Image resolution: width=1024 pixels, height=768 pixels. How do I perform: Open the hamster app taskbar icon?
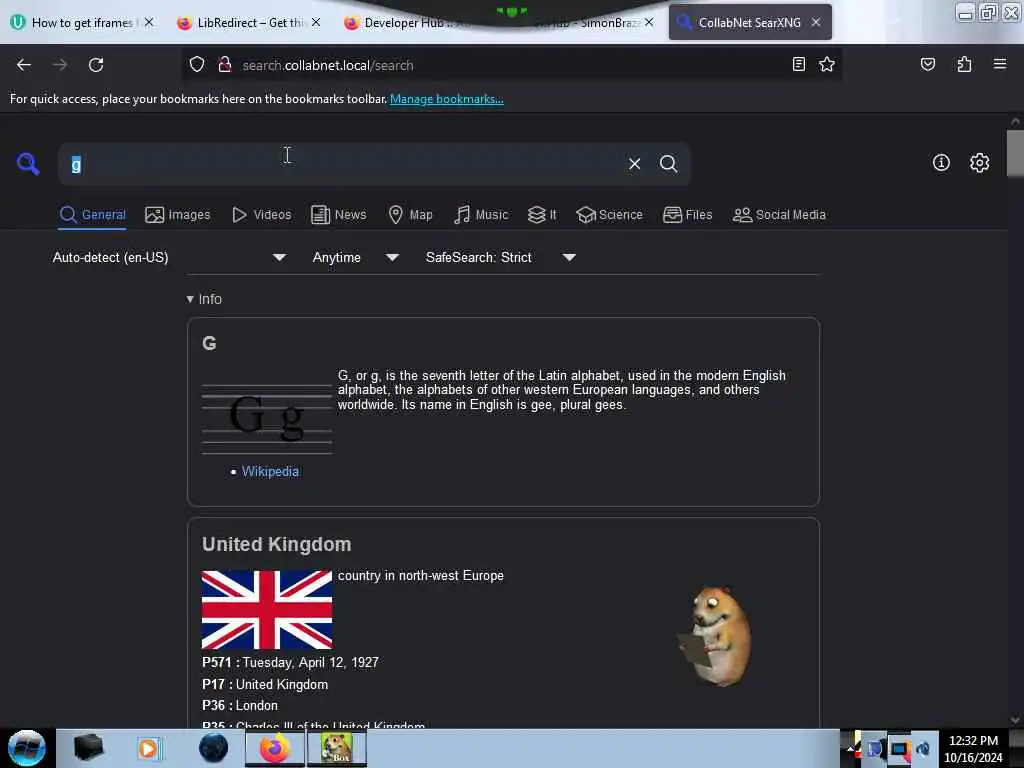pyautogui.click(x=336, y=748)
